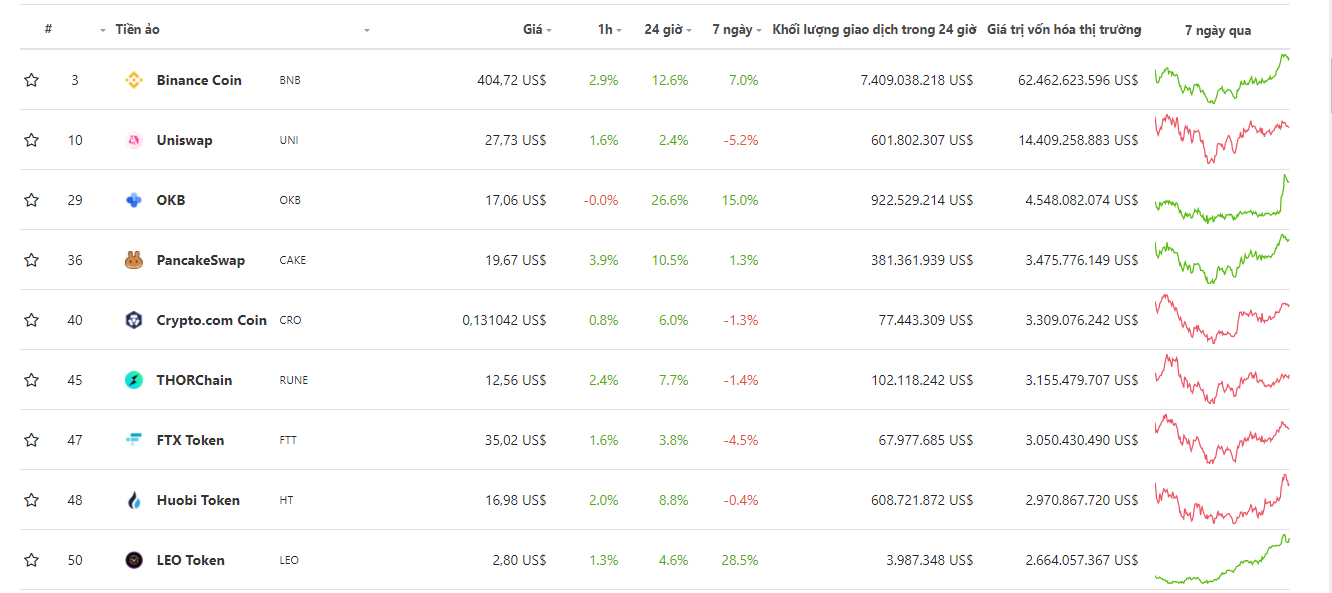1332x593 pixels.
Task: Open the Uniswap coin link
Action: pyautogui.click(x=184, y=140)
